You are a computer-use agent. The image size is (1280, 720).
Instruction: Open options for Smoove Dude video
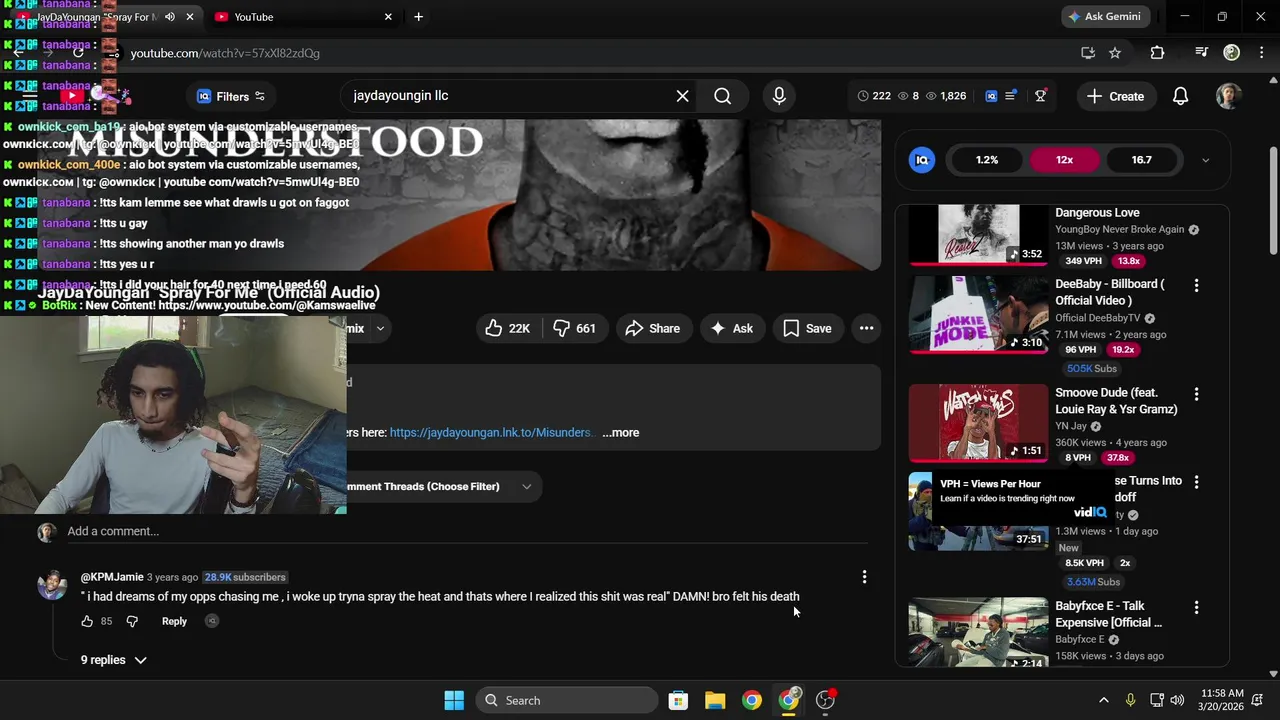click(x=1196, y=394)
